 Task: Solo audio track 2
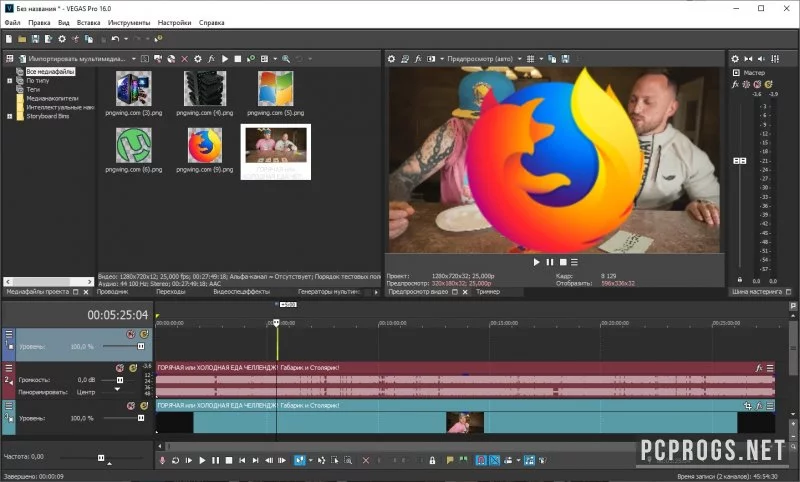pyautogui.click(x=133, y=368)
